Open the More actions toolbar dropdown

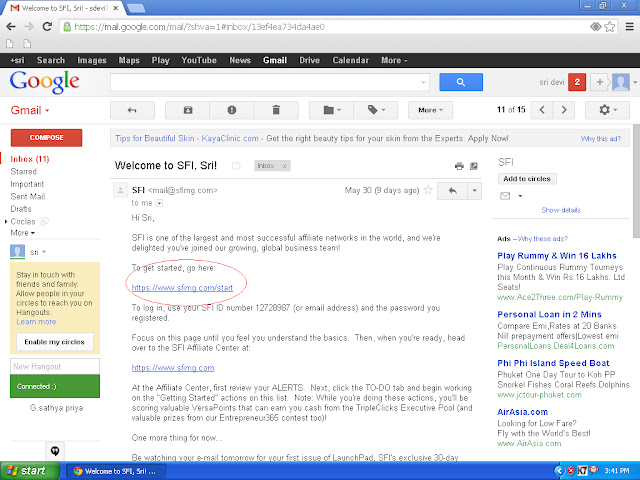pos(430,110)
